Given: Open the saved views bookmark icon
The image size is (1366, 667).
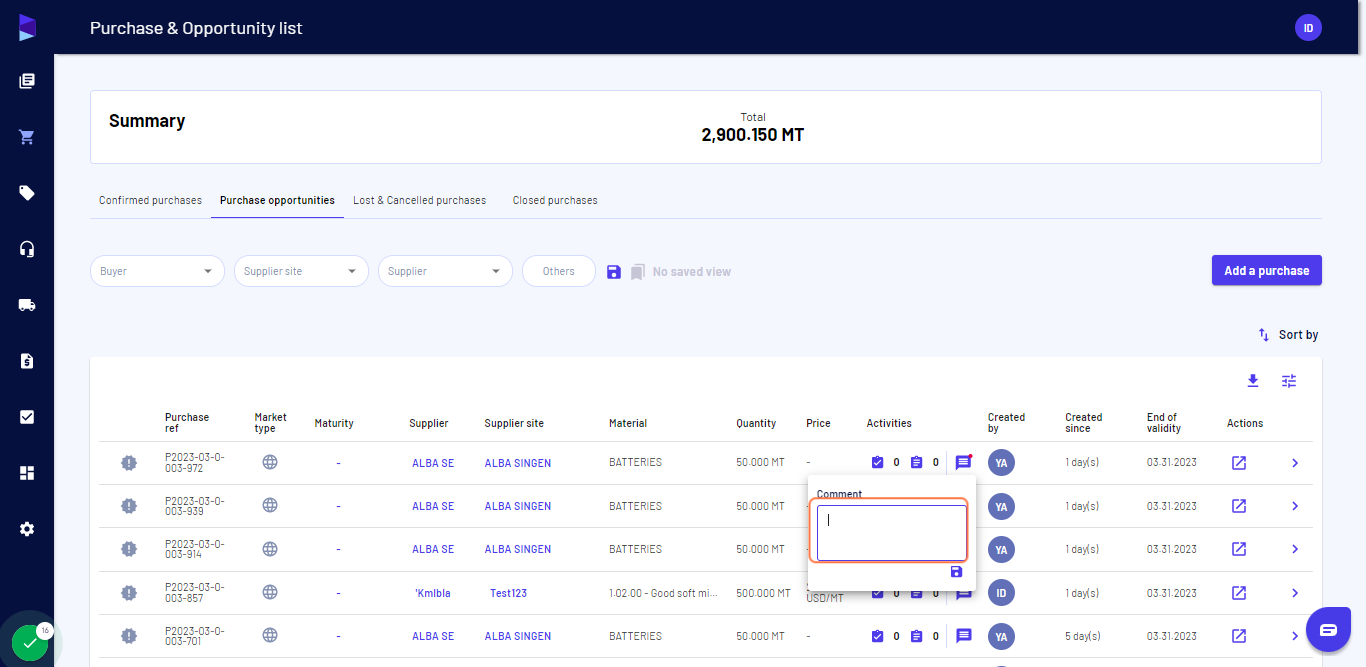Looking at the screenshot, I should click(638, 272).
